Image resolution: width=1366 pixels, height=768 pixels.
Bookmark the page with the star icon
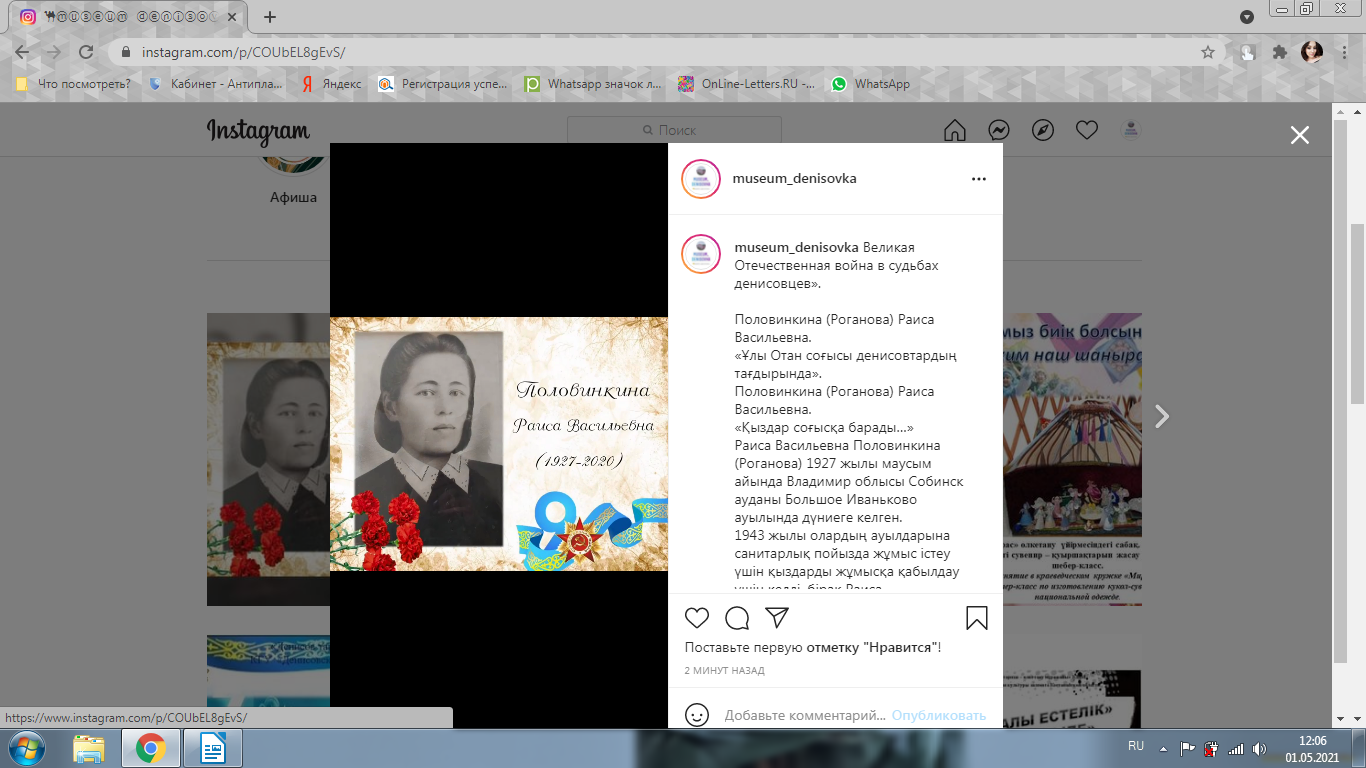click(x=1208, y=52)
